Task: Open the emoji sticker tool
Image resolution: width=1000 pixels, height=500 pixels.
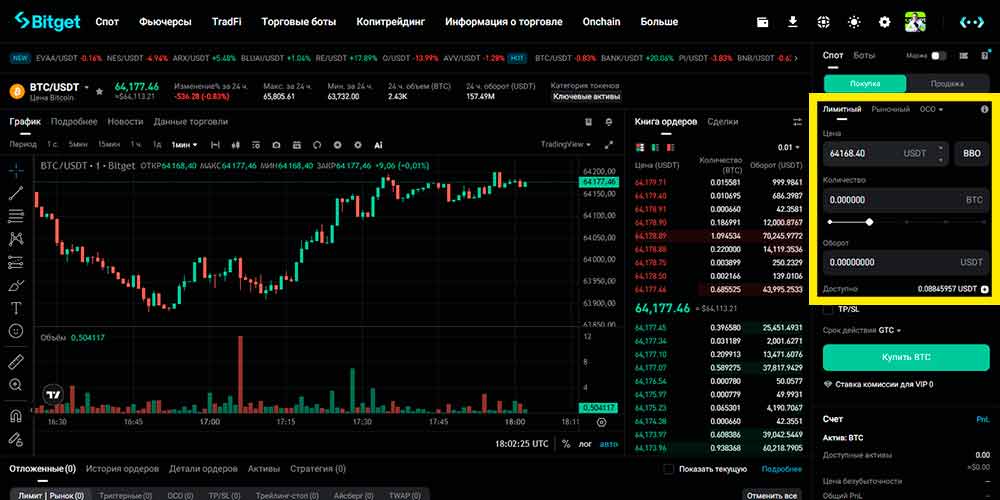Action: pyautogui.click(x=16, y=331)
